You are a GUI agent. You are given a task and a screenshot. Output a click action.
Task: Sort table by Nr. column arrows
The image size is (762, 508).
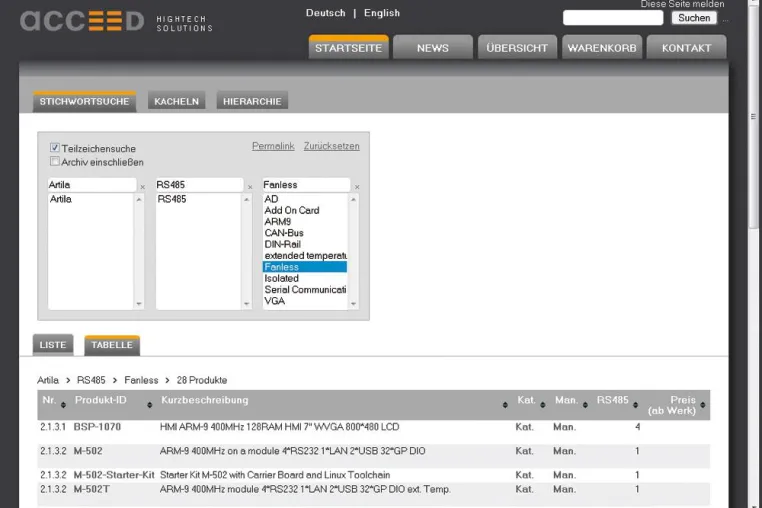tap(63, 404)
